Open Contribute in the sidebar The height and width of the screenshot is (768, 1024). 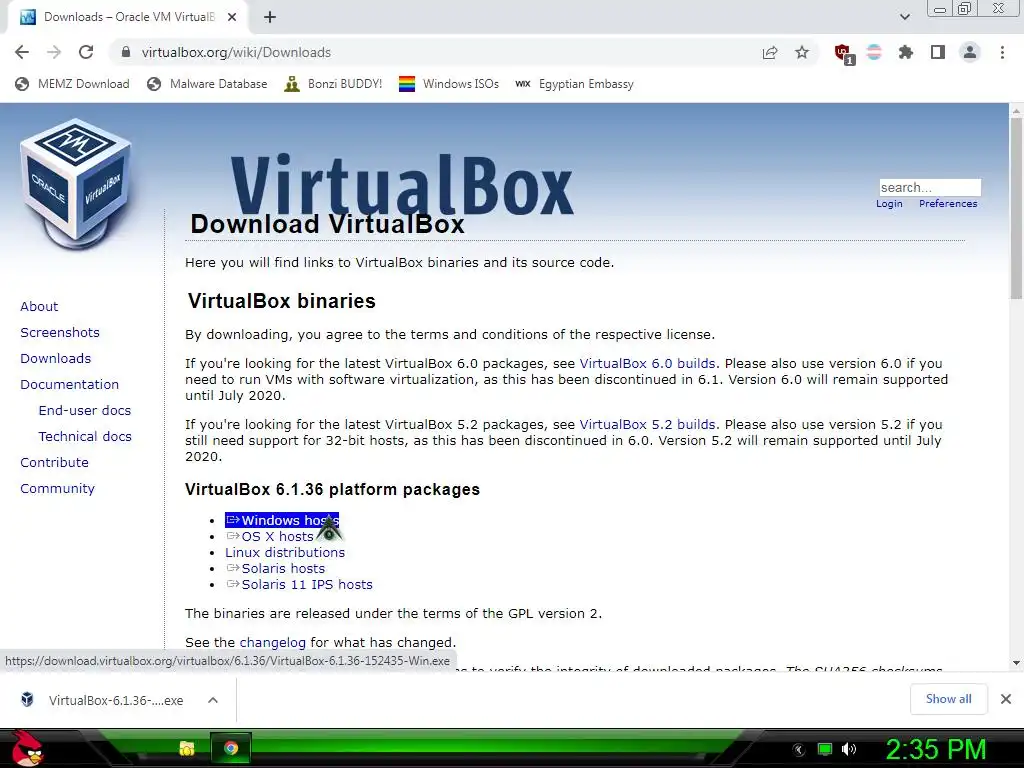[x=54, y=462]
